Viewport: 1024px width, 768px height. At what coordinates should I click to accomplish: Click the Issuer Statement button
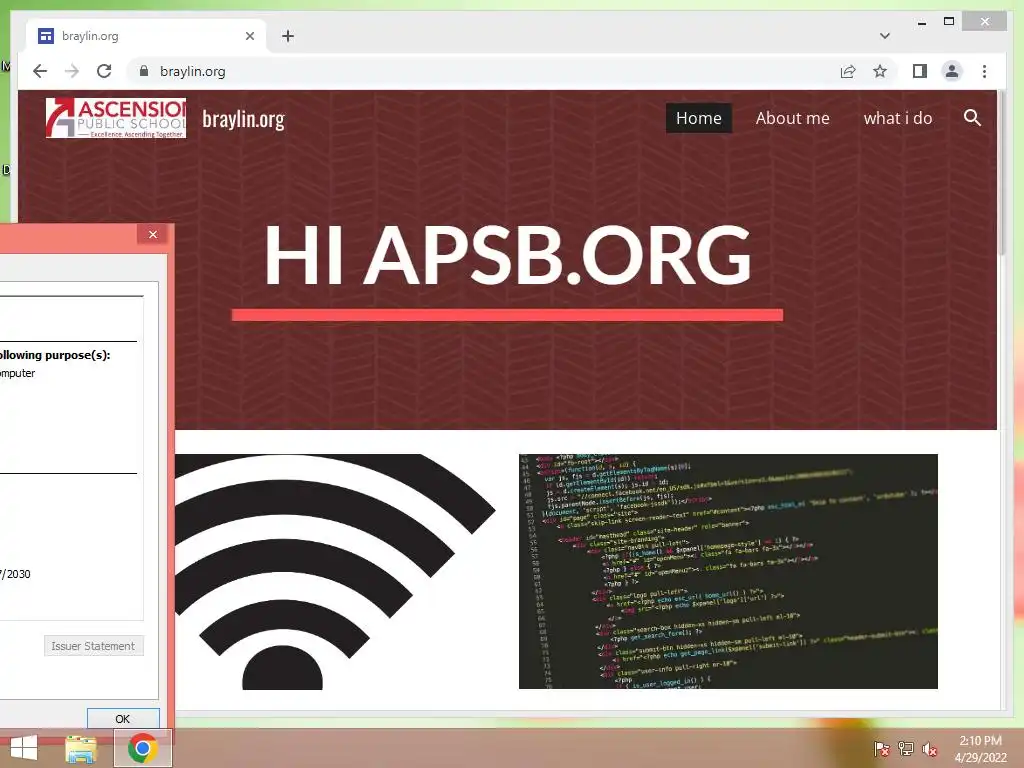(93, 646)
